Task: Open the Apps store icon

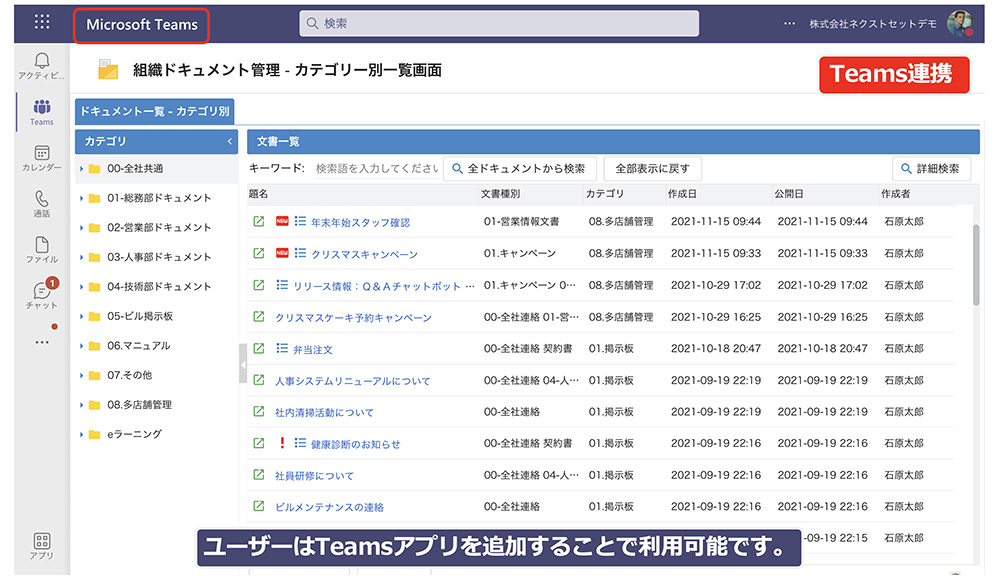Action: click(42, 541)
